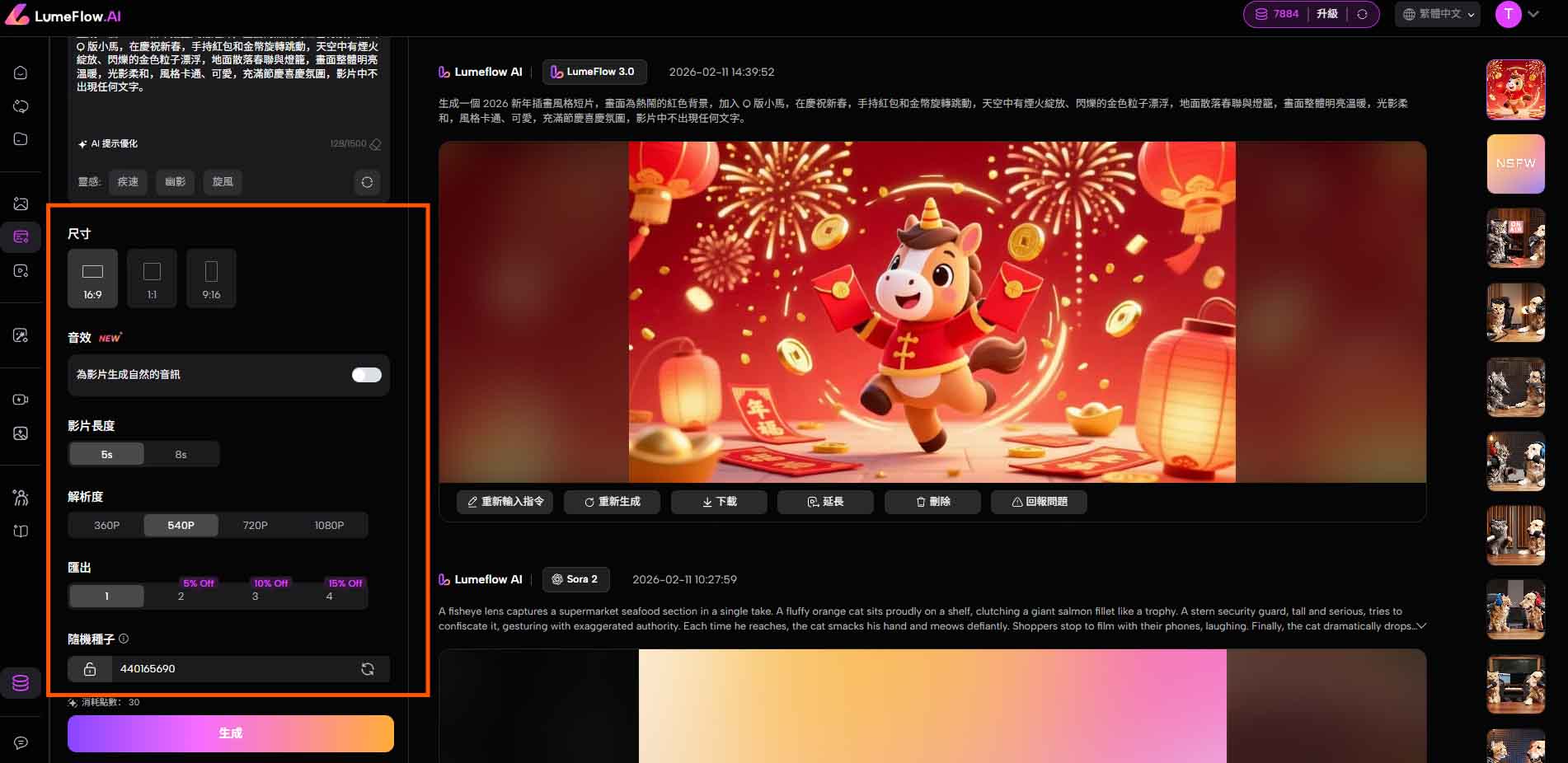Select the 9:16 aspect ratio

click(211, 279)
